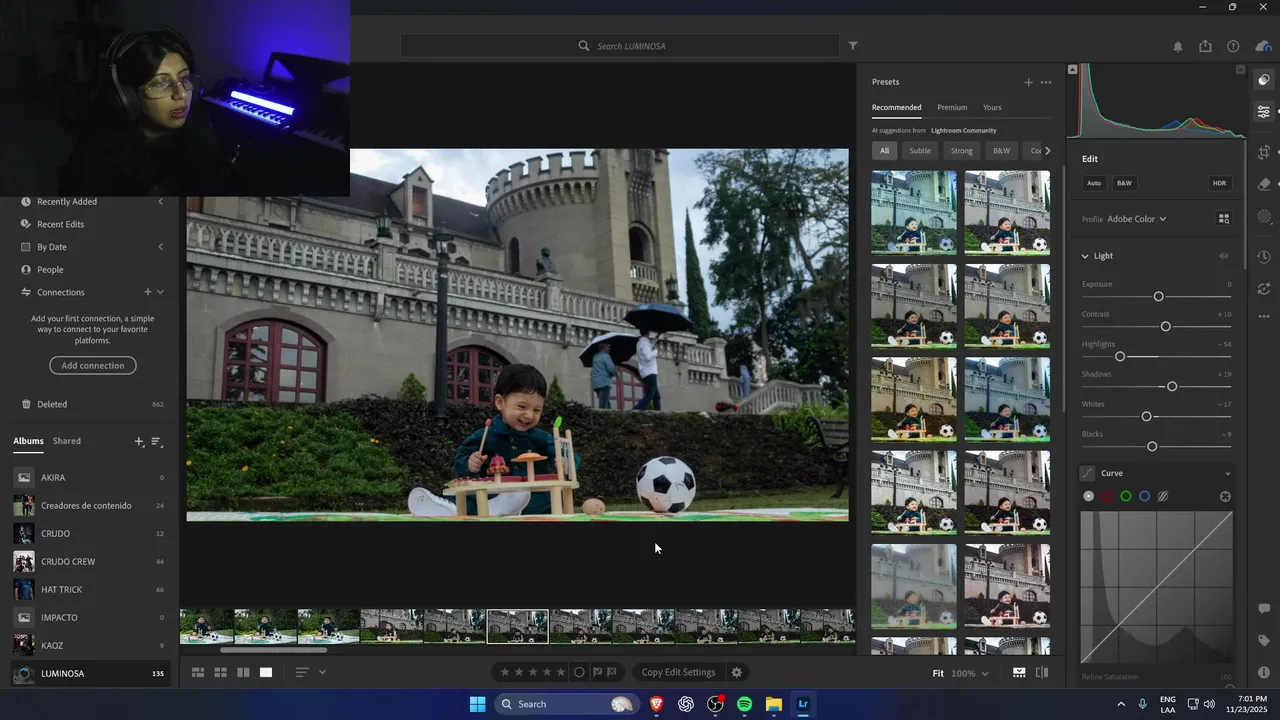This screenshot has height=720, width=1280.
Task: Switch to Yours presets tab
Action: click(x=992, y=107)
